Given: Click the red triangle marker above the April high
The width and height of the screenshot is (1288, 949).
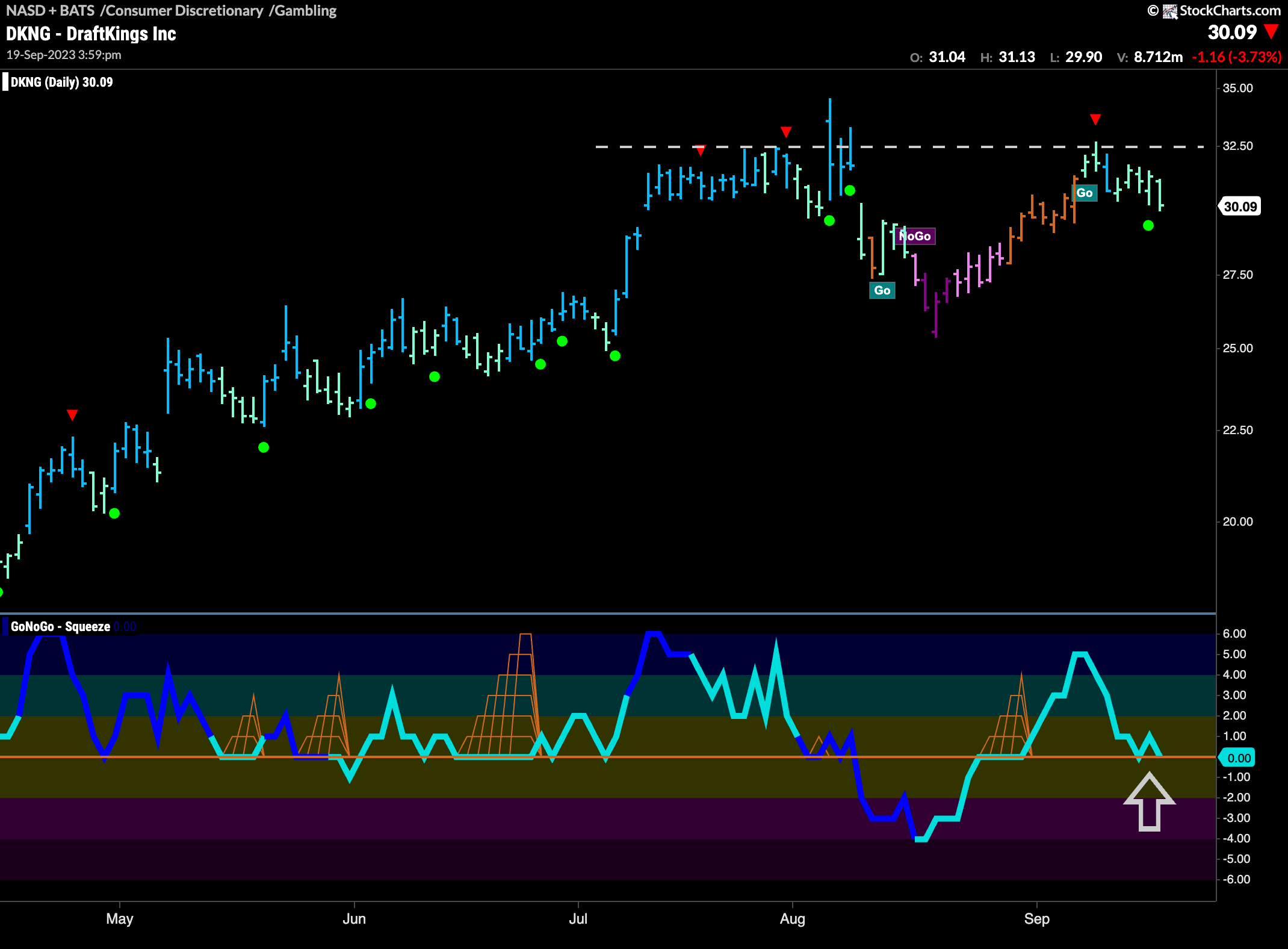Looking at the screenshot, I should [72, 415].
